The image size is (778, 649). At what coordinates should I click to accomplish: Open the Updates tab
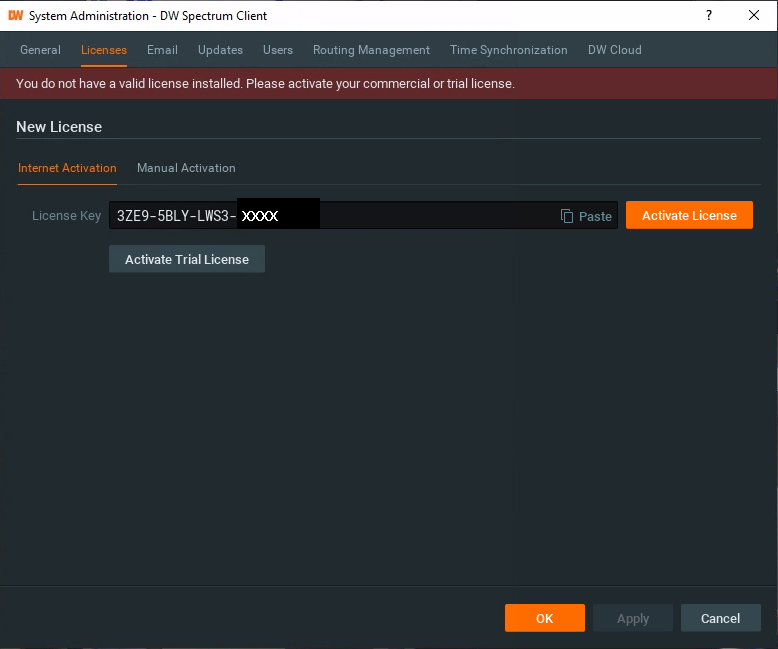tap(220, 50)
